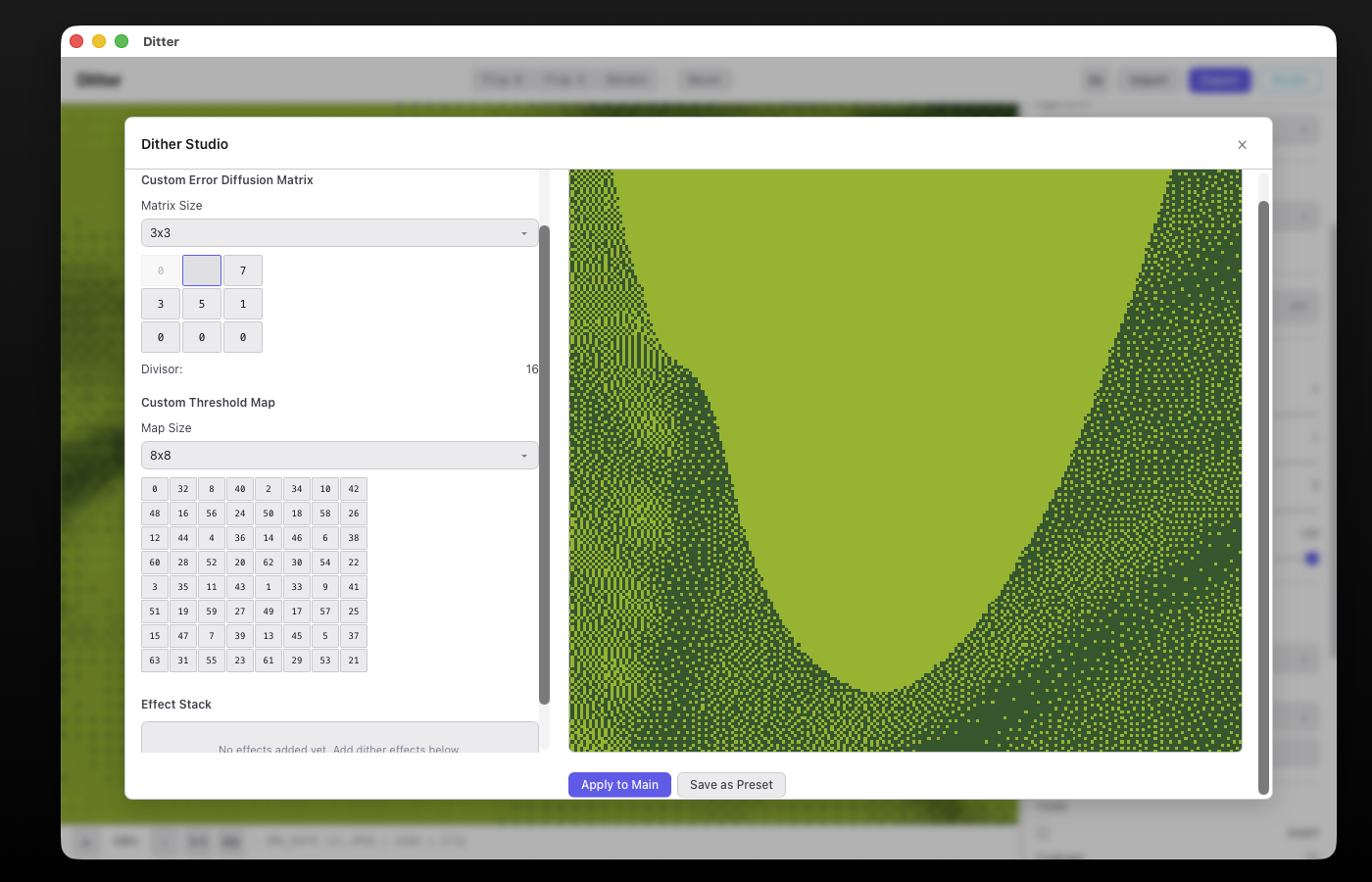Click the chevron on the Matrix Size selector
The width and height of the screenshot is (1372, 882).
[x=524, y=233]
